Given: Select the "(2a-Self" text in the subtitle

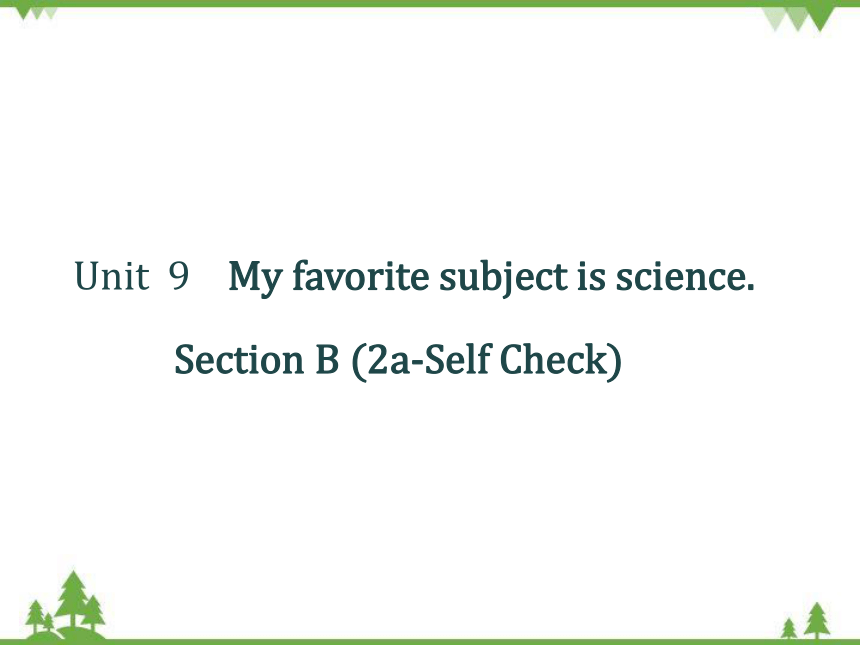Looking at the screenshot, I should [x=421, y=361].
